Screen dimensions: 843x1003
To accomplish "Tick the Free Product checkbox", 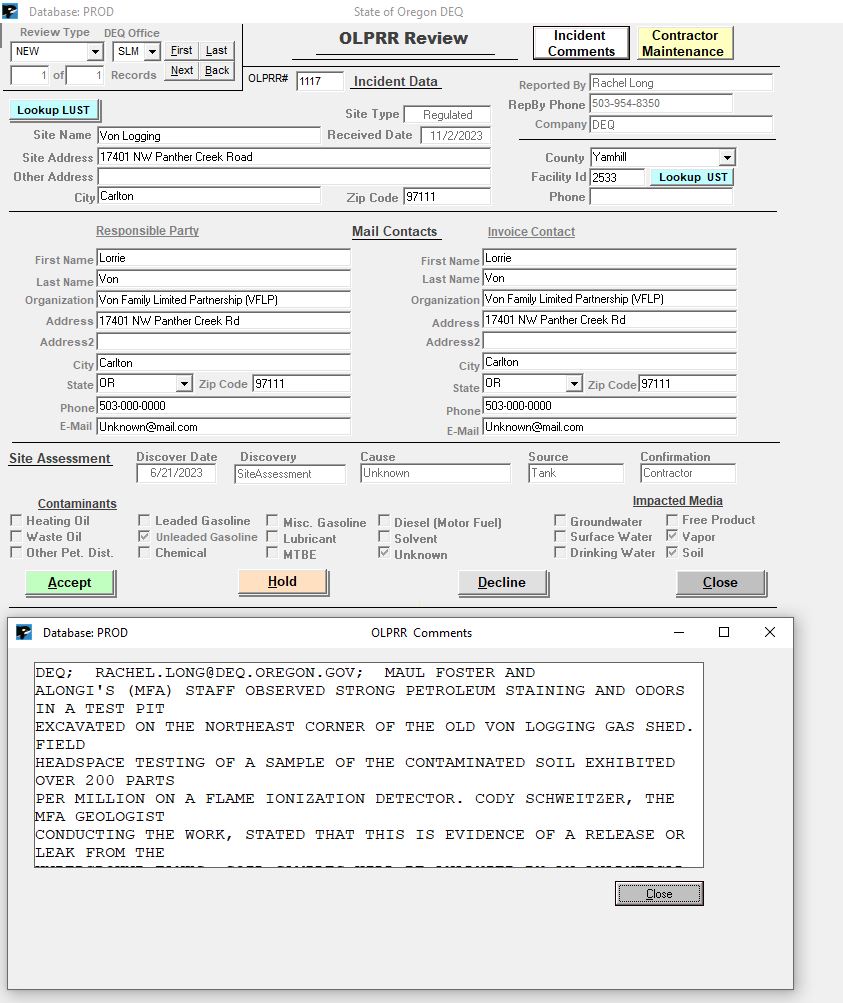I will point(672,520).
